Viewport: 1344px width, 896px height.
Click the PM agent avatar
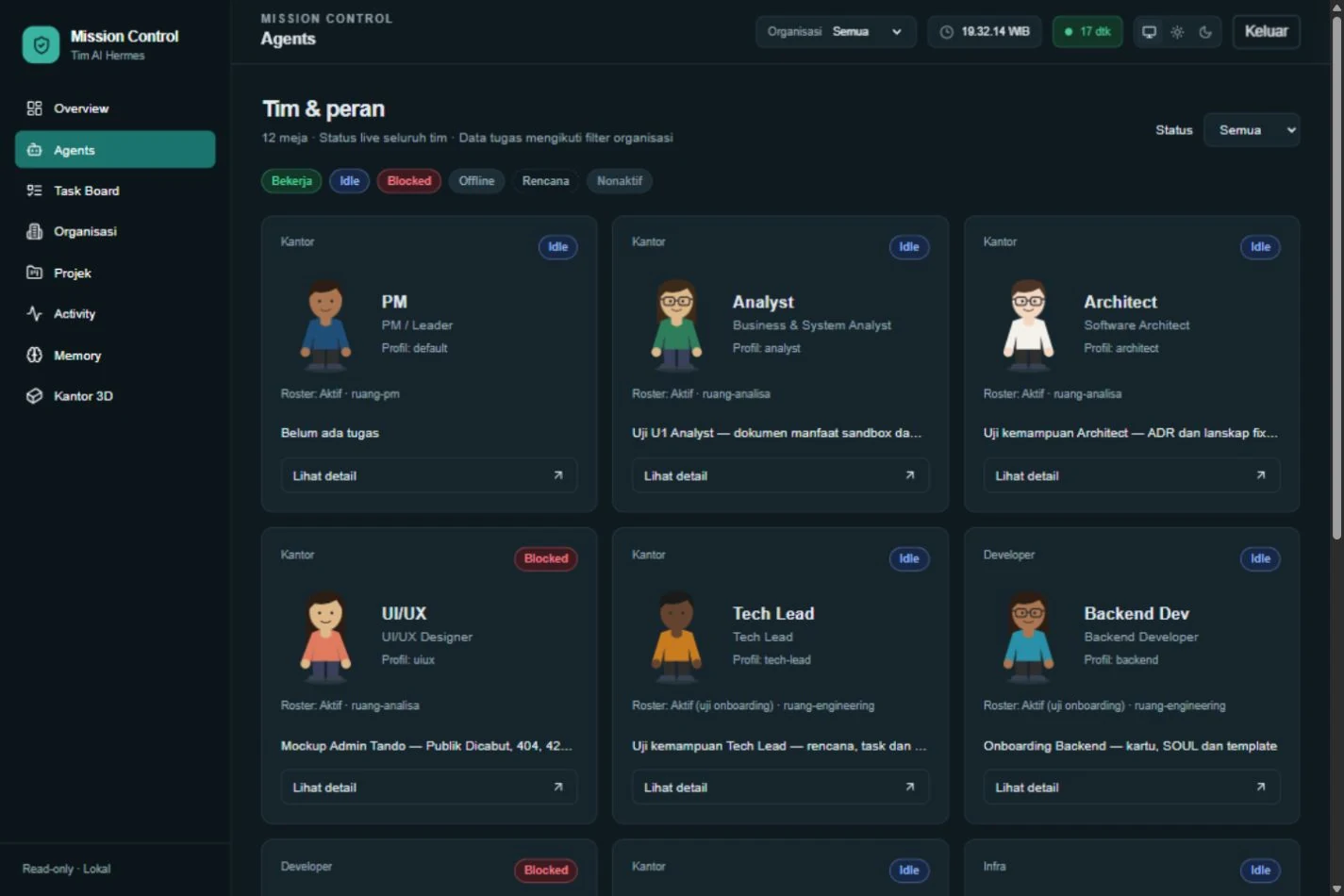coord(325,325)
